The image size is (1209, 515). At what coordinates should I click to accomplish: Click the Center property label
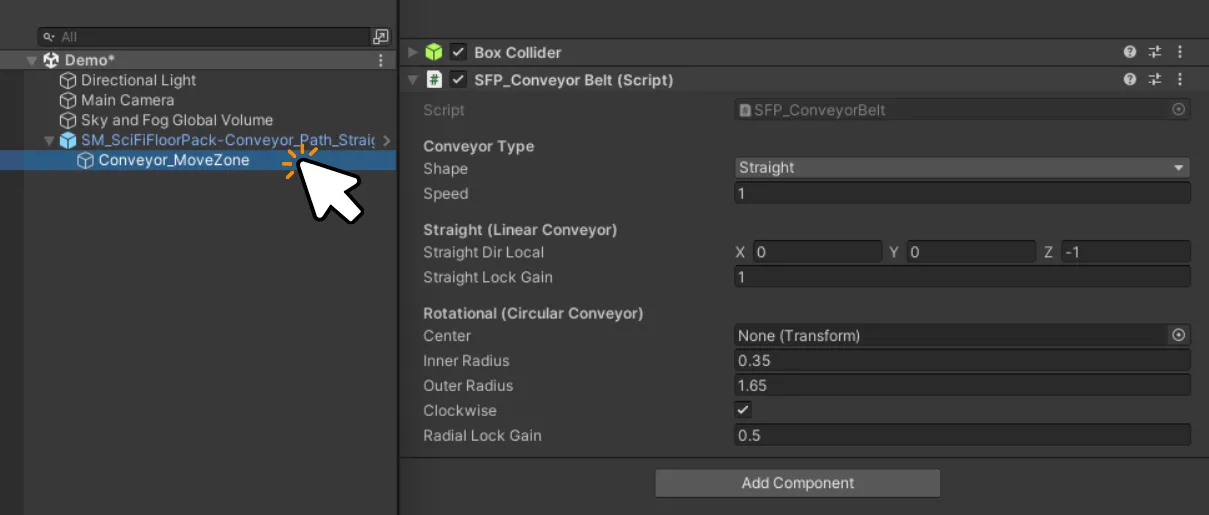tap(447, 336)
